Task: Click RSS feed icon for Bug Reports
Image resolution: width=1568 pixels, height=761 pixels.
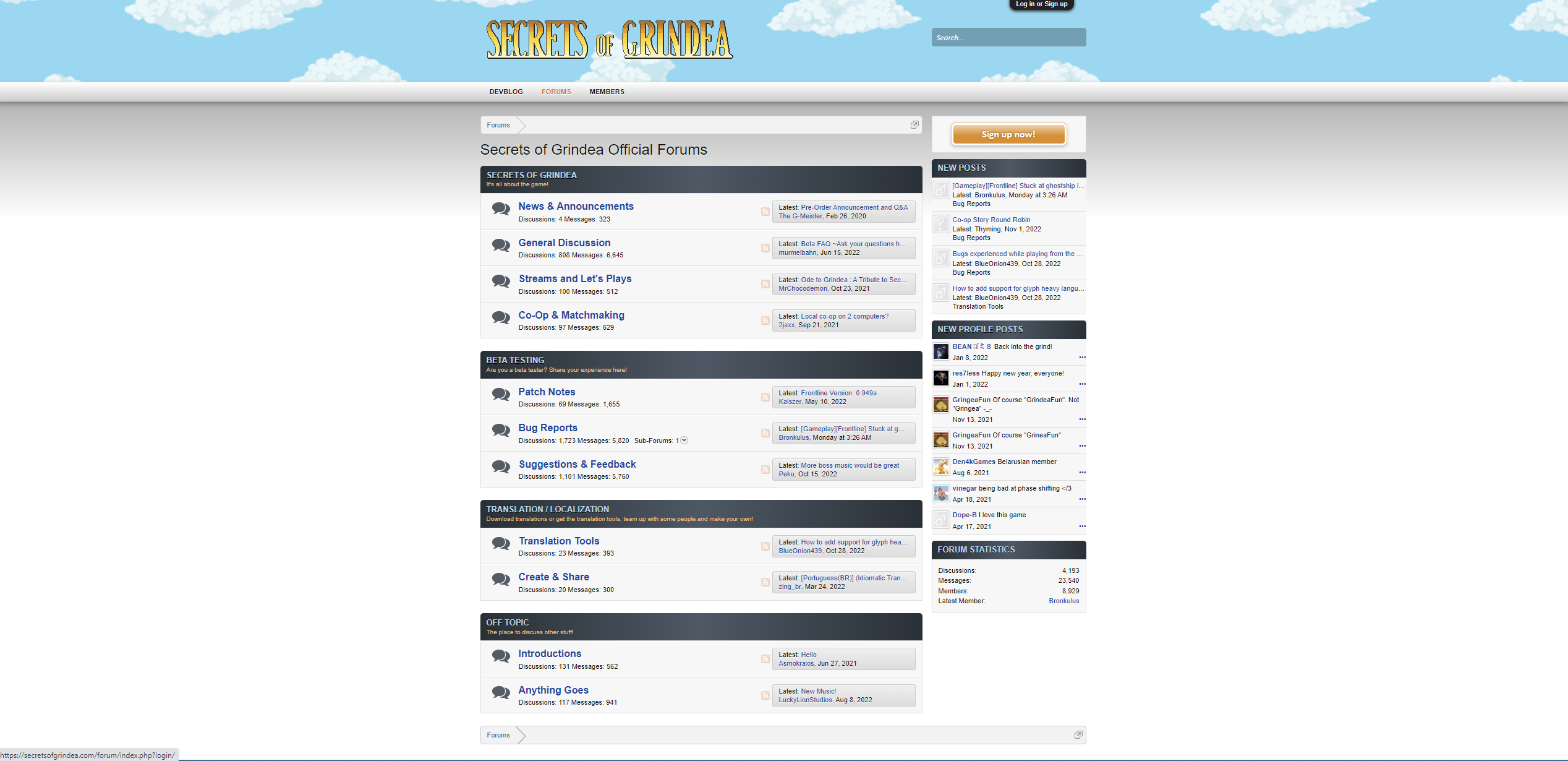Action: point(765,433)
